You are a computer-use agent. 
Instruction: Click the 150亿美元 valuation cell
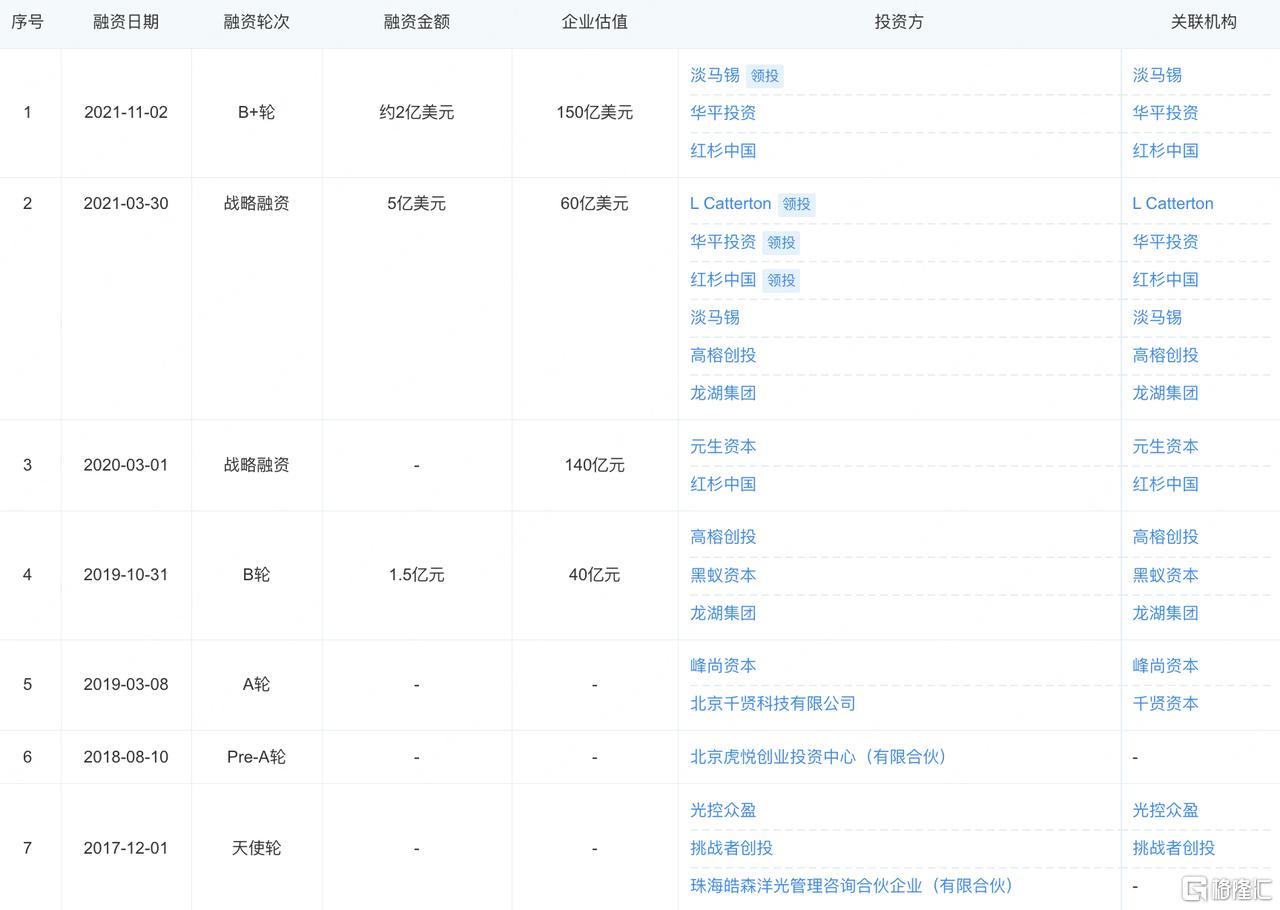595,113
